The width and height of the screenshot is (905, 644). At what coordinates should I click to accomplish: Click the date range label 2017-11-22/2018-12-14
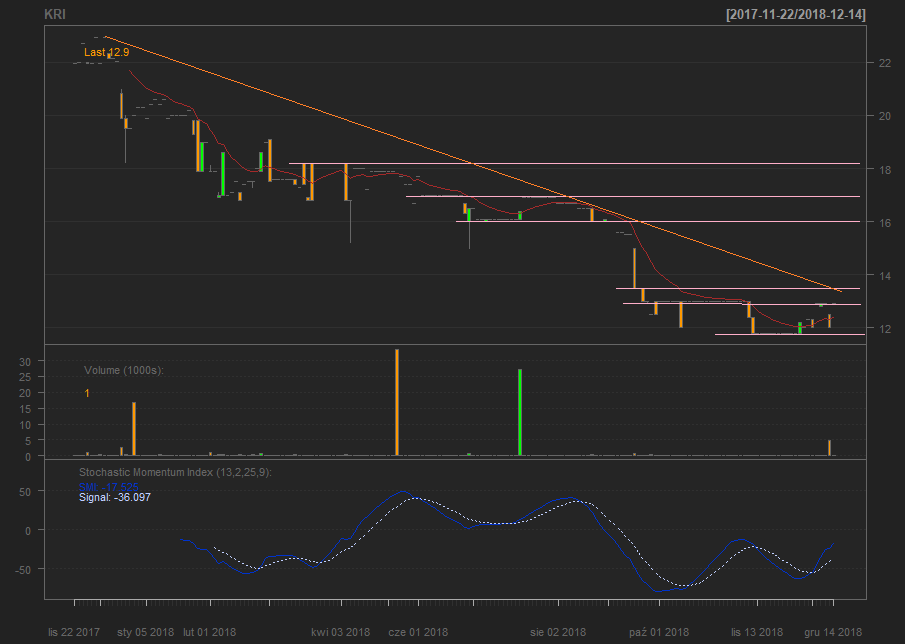796,15
